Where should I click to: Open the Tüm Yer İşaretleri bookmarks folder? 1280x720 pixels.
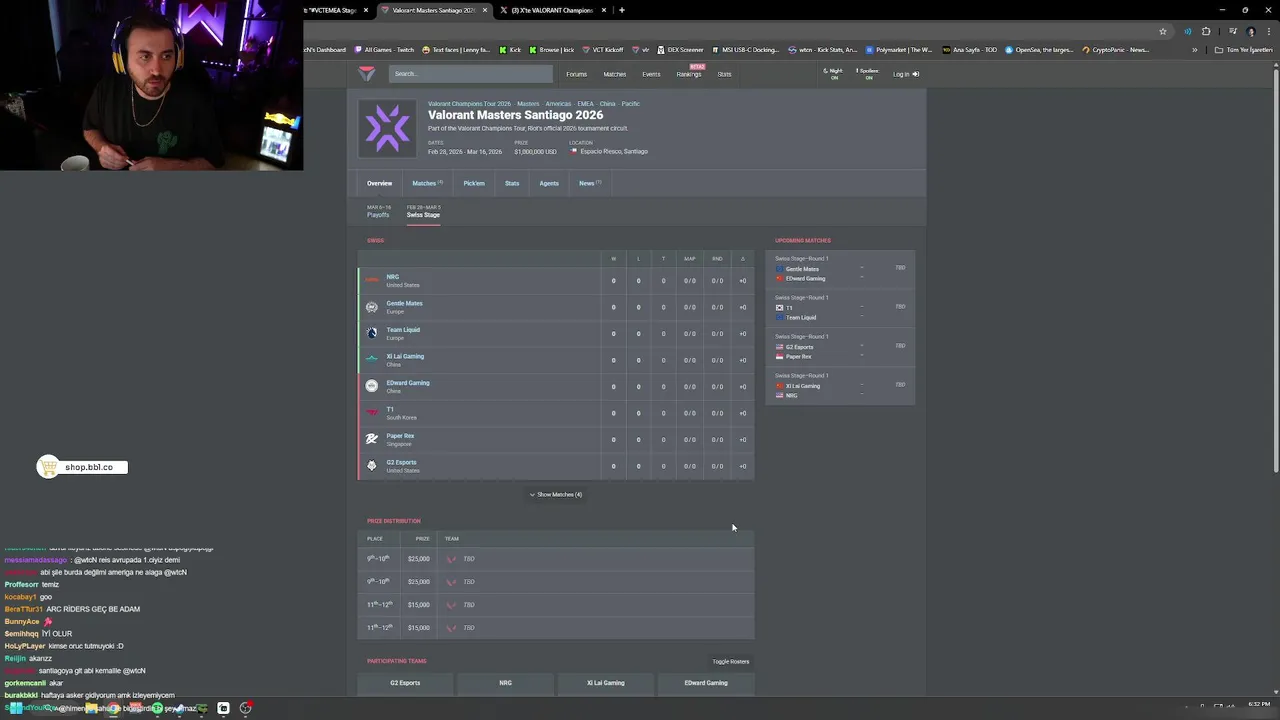pos(1244,50)
